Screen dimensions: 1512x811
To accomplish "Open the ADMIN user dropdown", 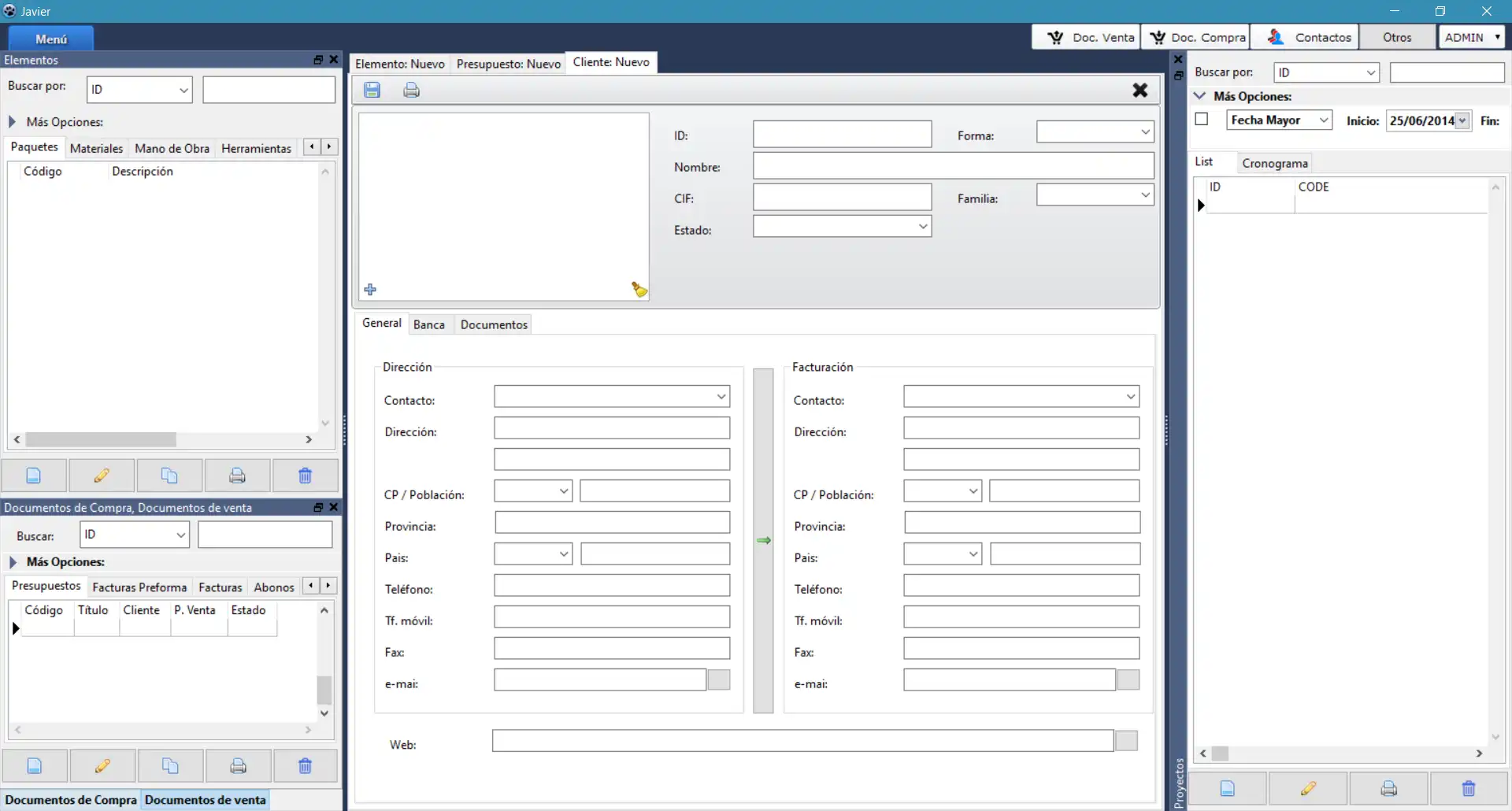I will (x=1472, y=37).
